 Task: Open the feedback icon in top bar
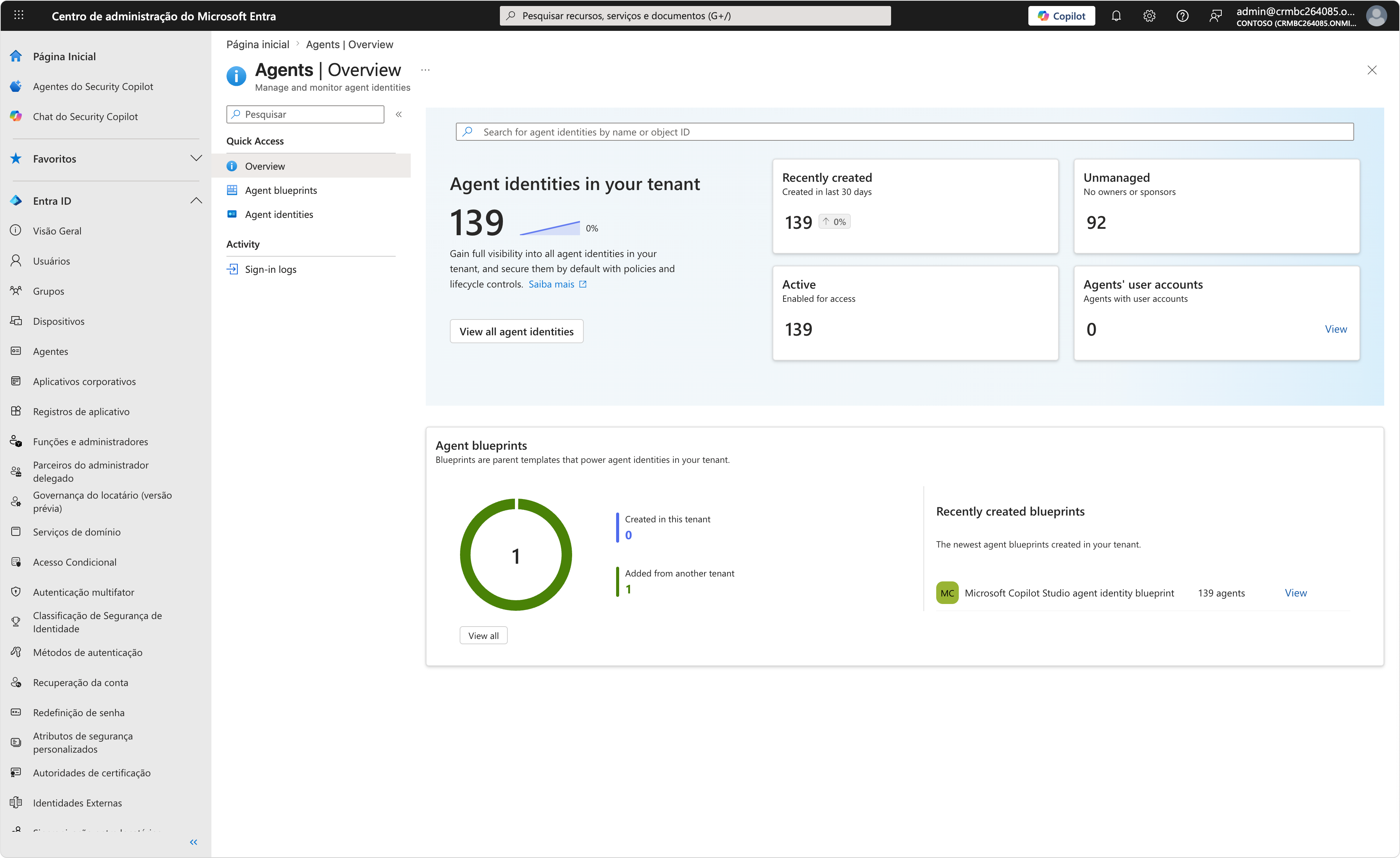(x=1215, y=16)
